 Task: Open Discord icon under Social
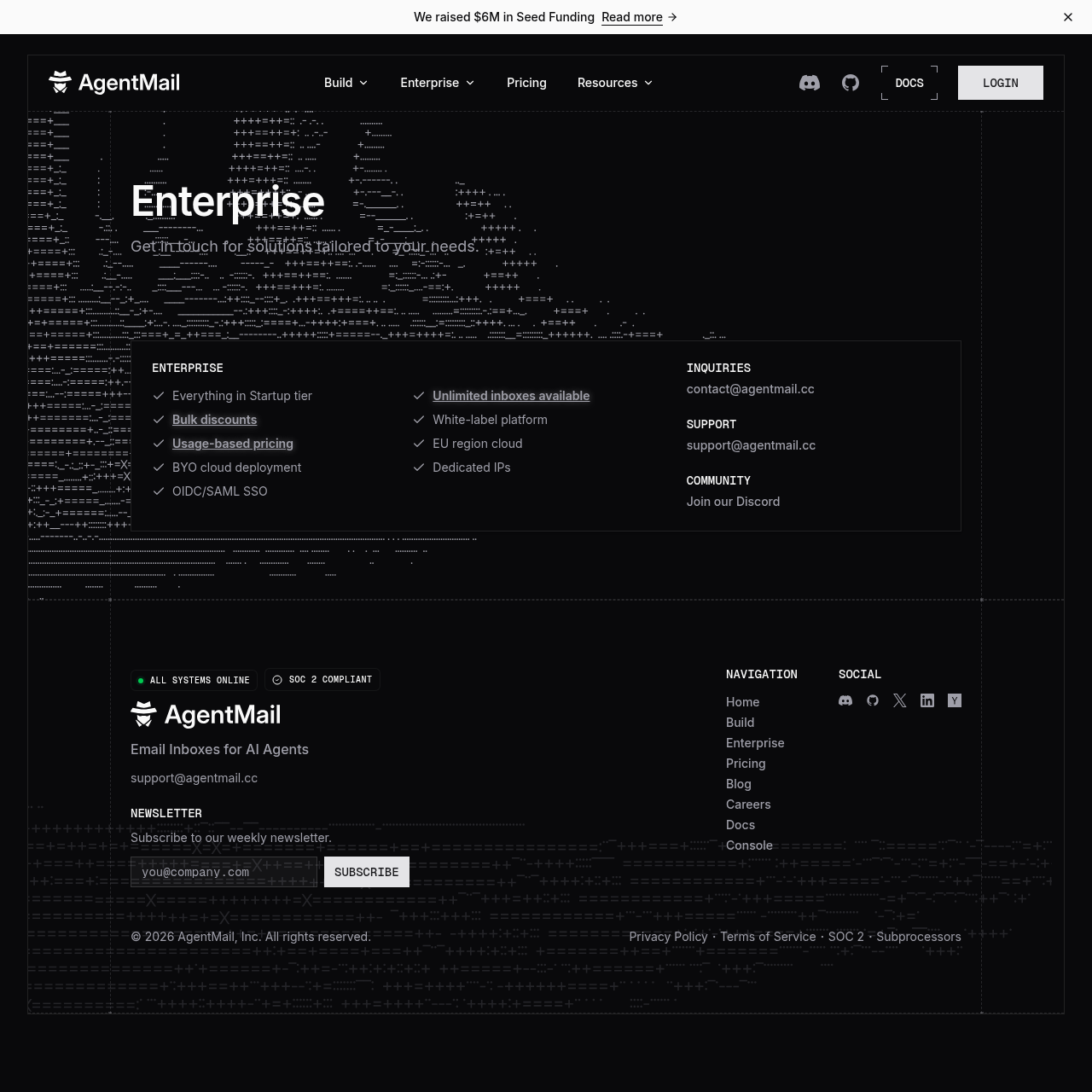point(845,700)
